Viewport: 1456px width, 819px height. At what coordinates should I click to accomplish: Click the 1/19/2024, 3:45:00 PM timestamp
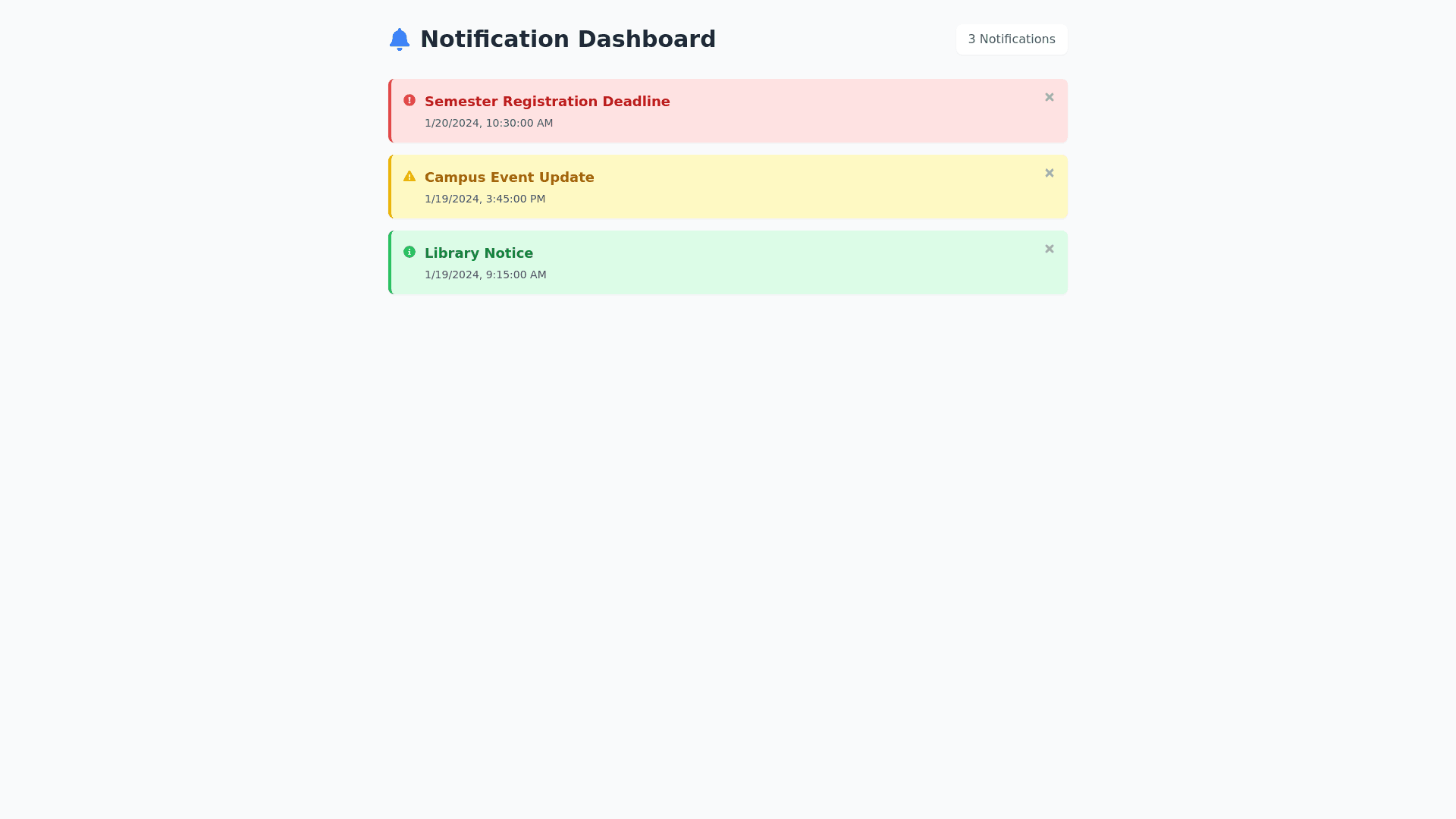click(485, 199)
